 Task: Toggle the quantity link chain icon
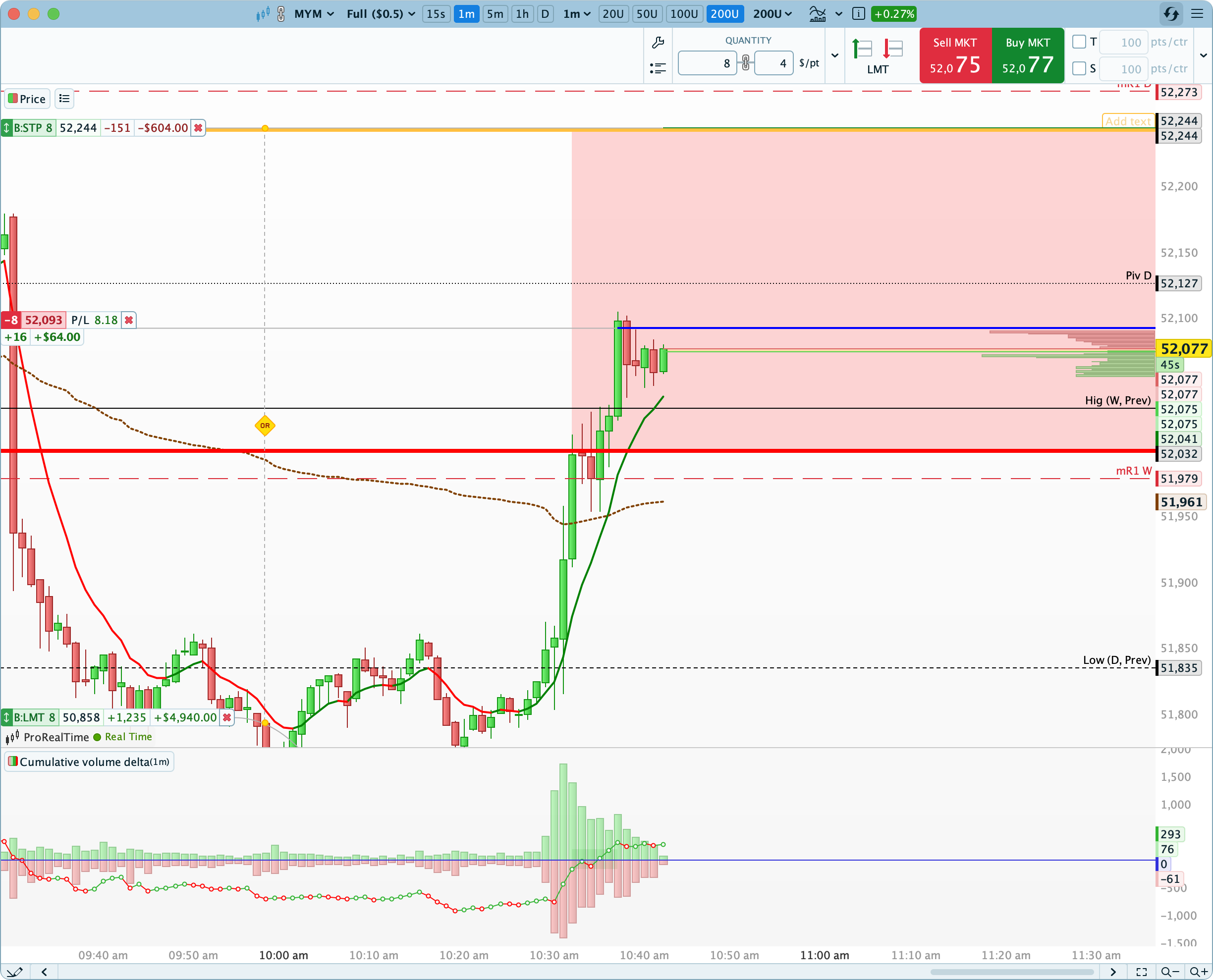(x=746, y=62)
